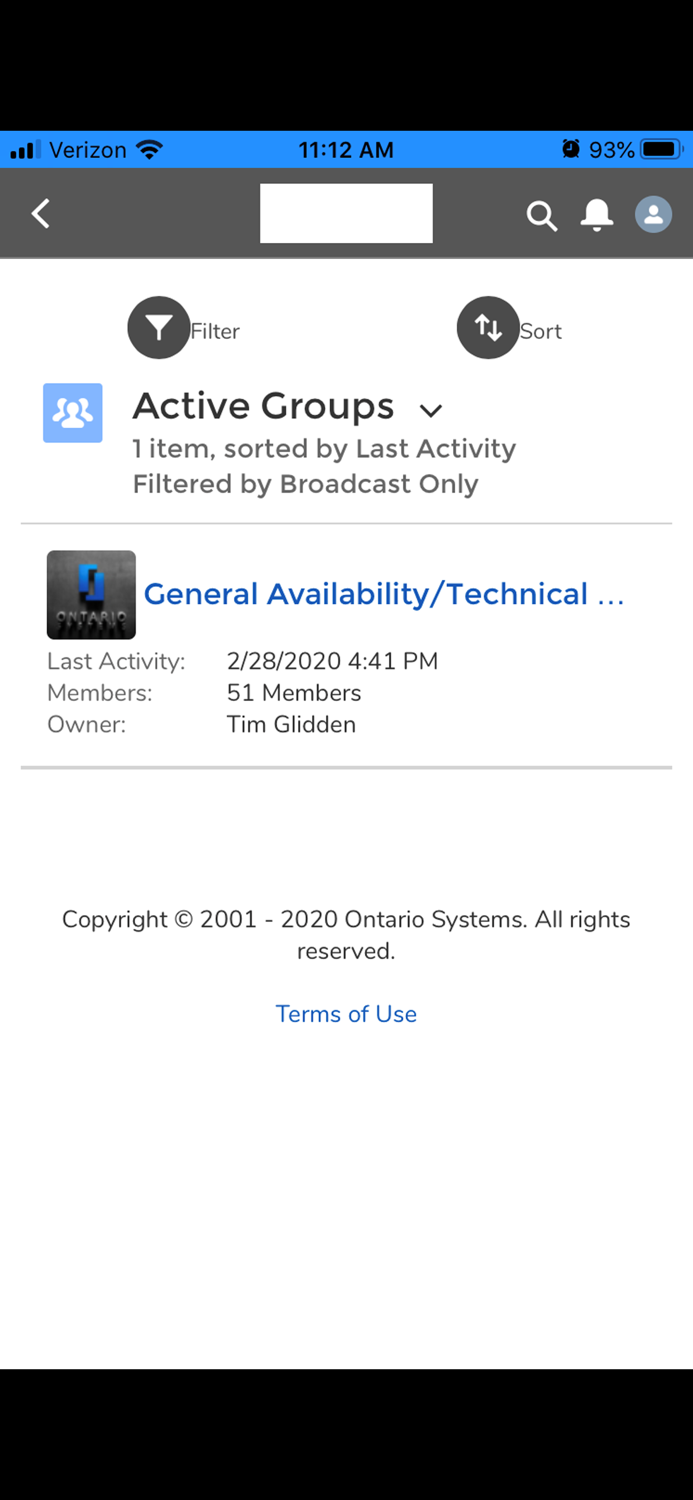Tap the Active Groups people icon
Viewport: 693px width, 1500px height.
coord(71,412)
